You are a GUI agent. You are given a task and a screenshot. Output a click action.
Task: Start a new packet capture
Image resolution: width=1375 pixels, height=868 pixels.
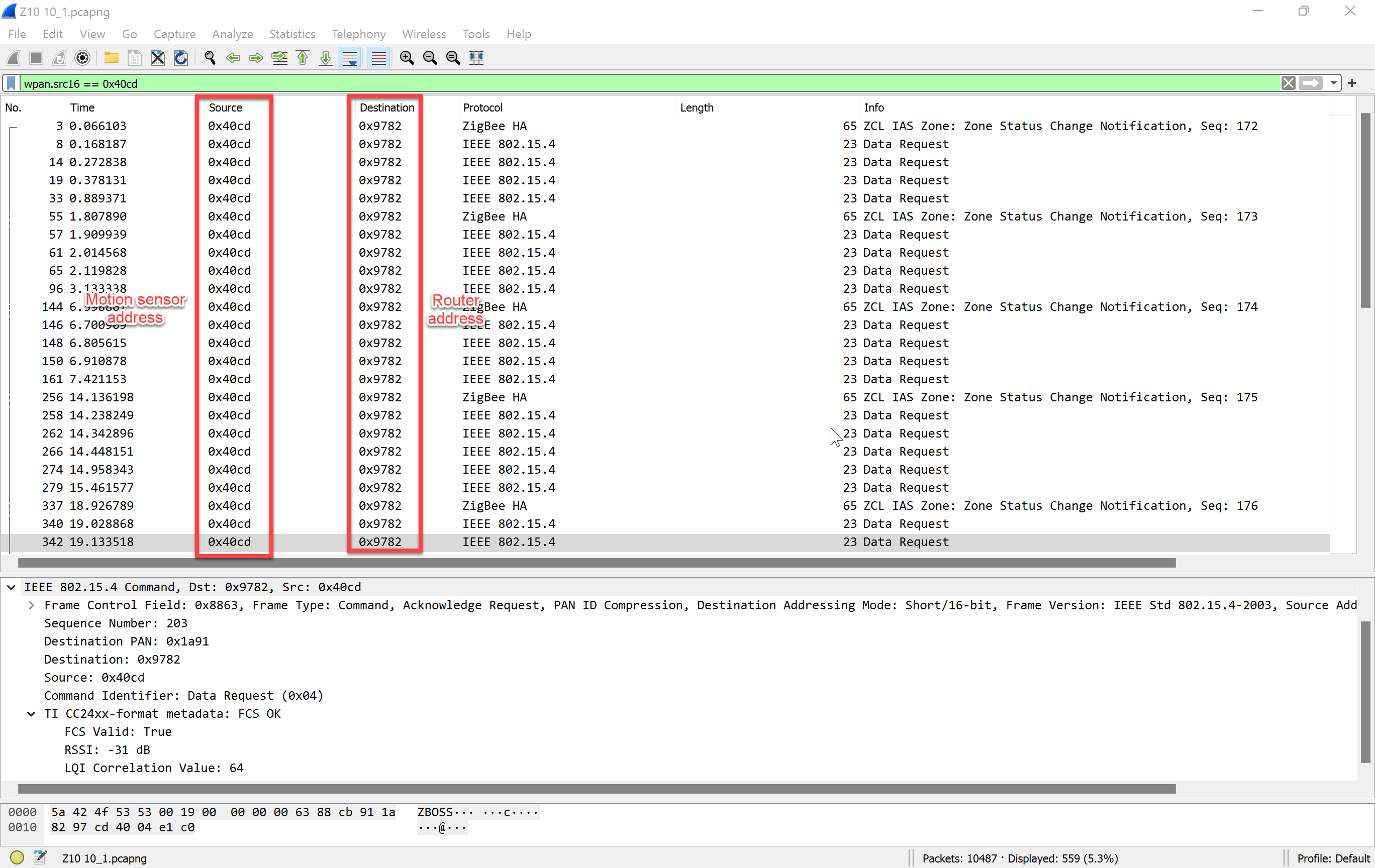click(13, 58)
